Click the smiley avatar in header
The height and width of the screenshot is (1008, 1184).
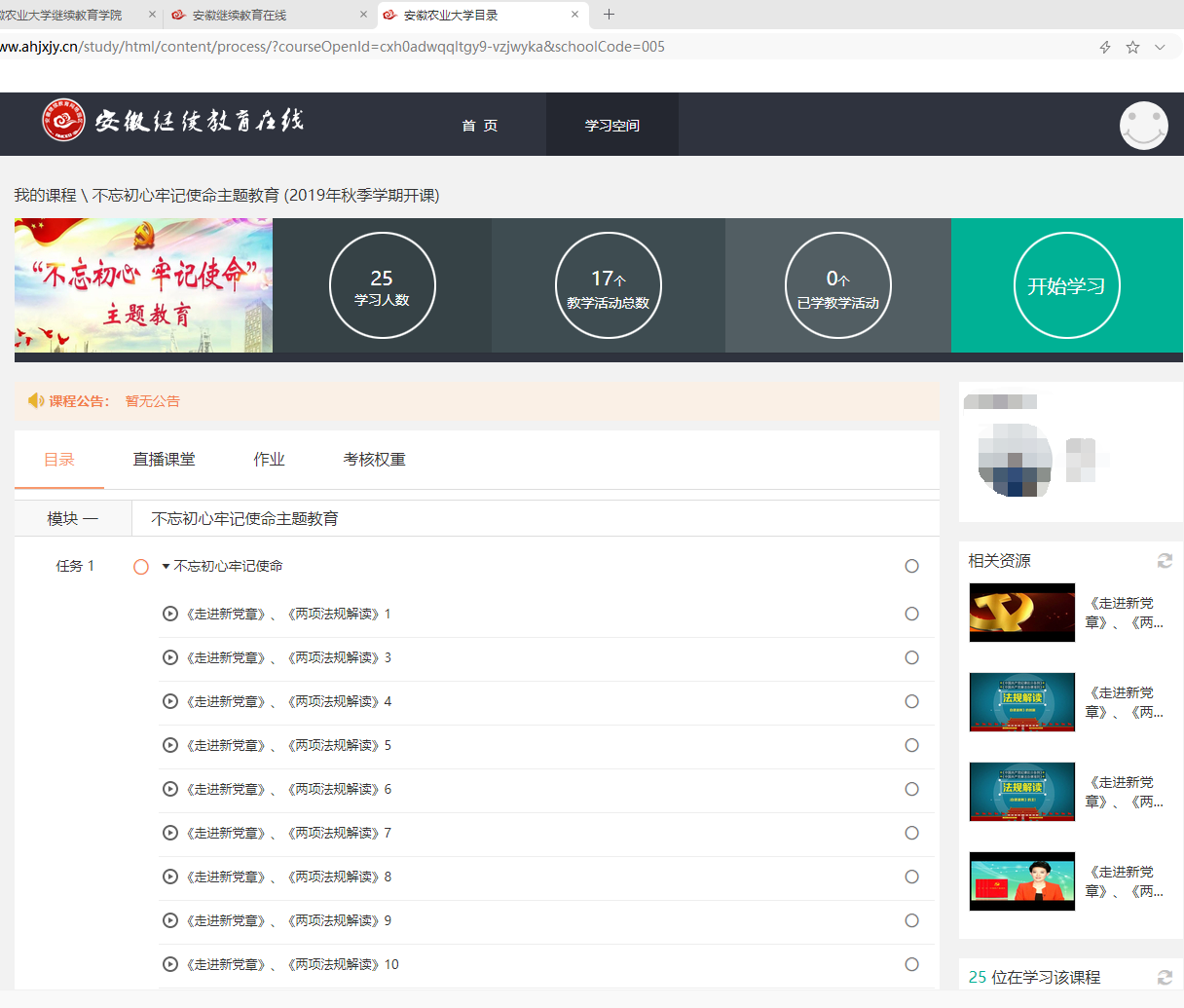click(1143, 125)
